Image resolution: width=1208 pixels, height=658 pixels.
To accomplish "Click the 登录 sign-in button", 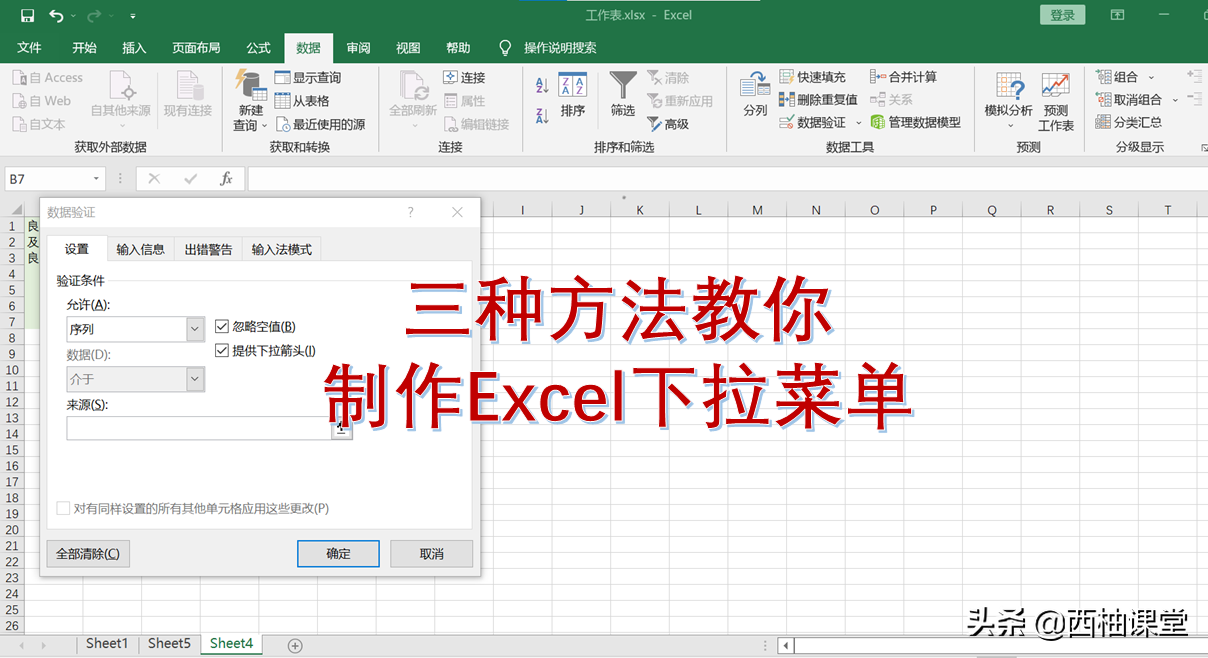I will 1063,15.
